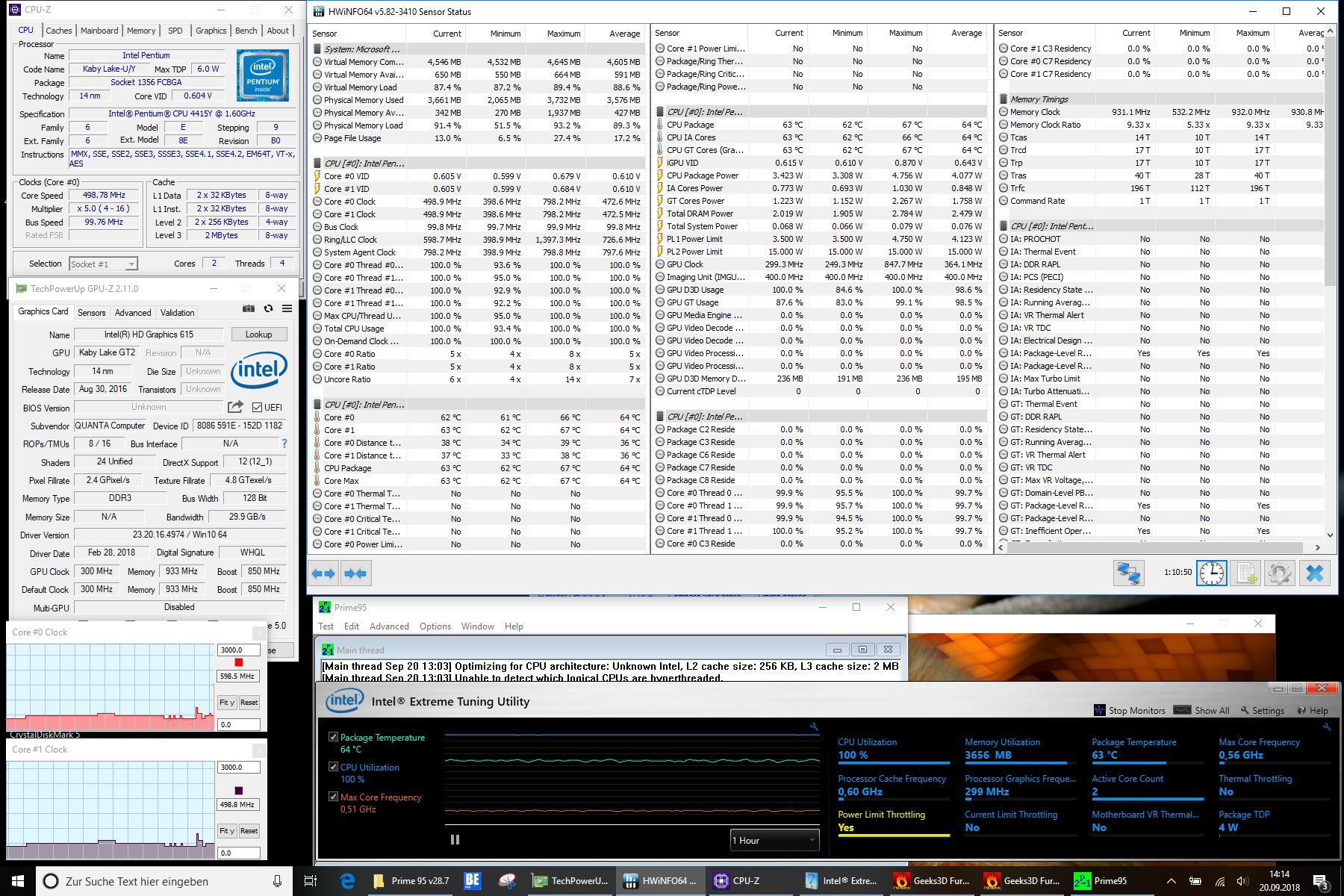Viewport: 1344px width, 896px height.
Task: Click the Windows search text box
Action: (164, 881)
